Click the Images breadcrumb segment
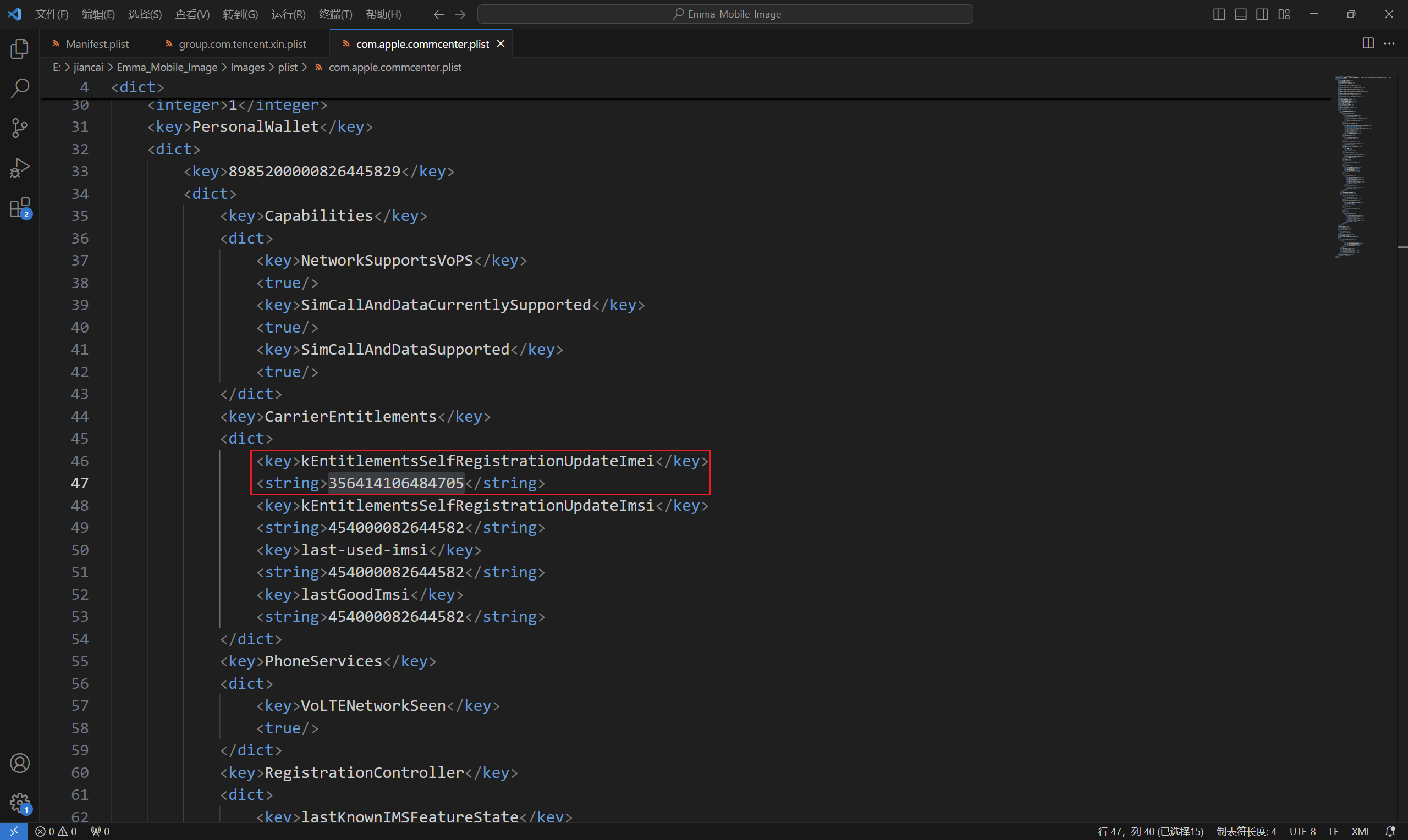The image size is (1408, 840). point(248,67)
